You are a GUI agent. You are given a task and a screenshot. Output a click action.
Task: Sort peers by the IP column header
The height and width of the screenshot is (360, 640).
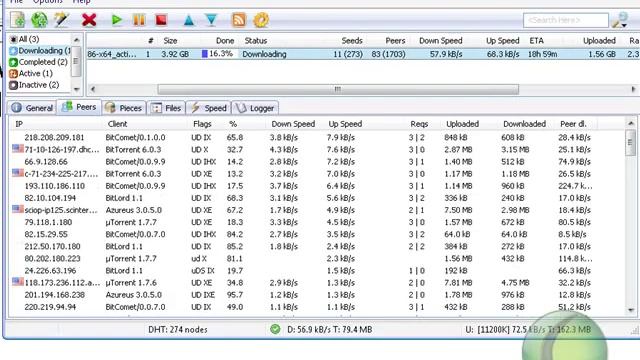coord(19,124)
